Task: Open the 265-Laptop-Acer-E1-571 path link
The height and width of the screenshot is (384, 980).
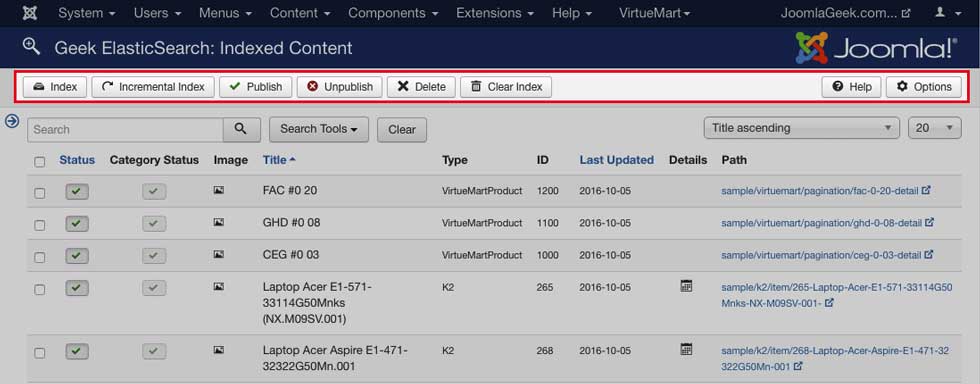Action: coord(837,295)
